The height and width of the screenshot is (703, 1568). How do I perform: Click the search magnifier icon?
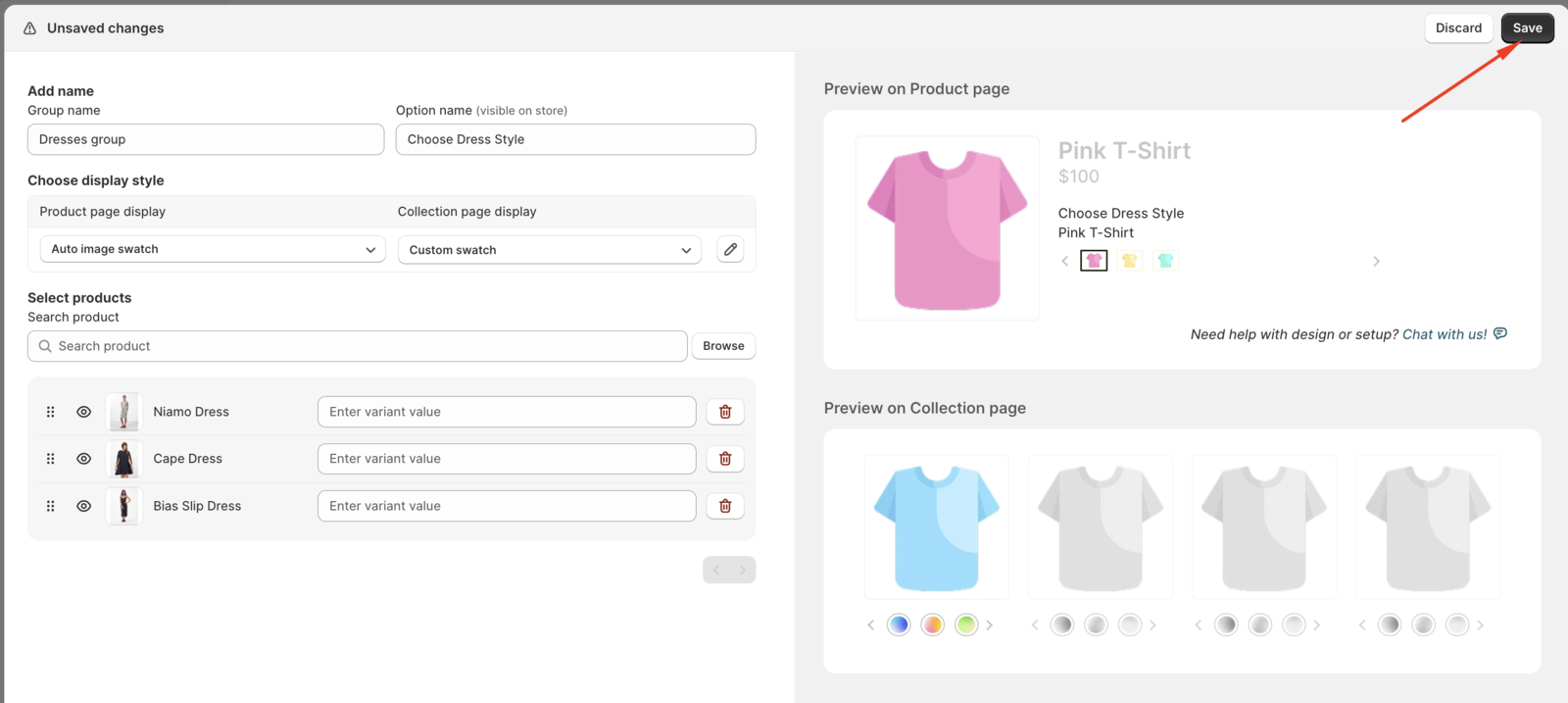click(45, 346)
